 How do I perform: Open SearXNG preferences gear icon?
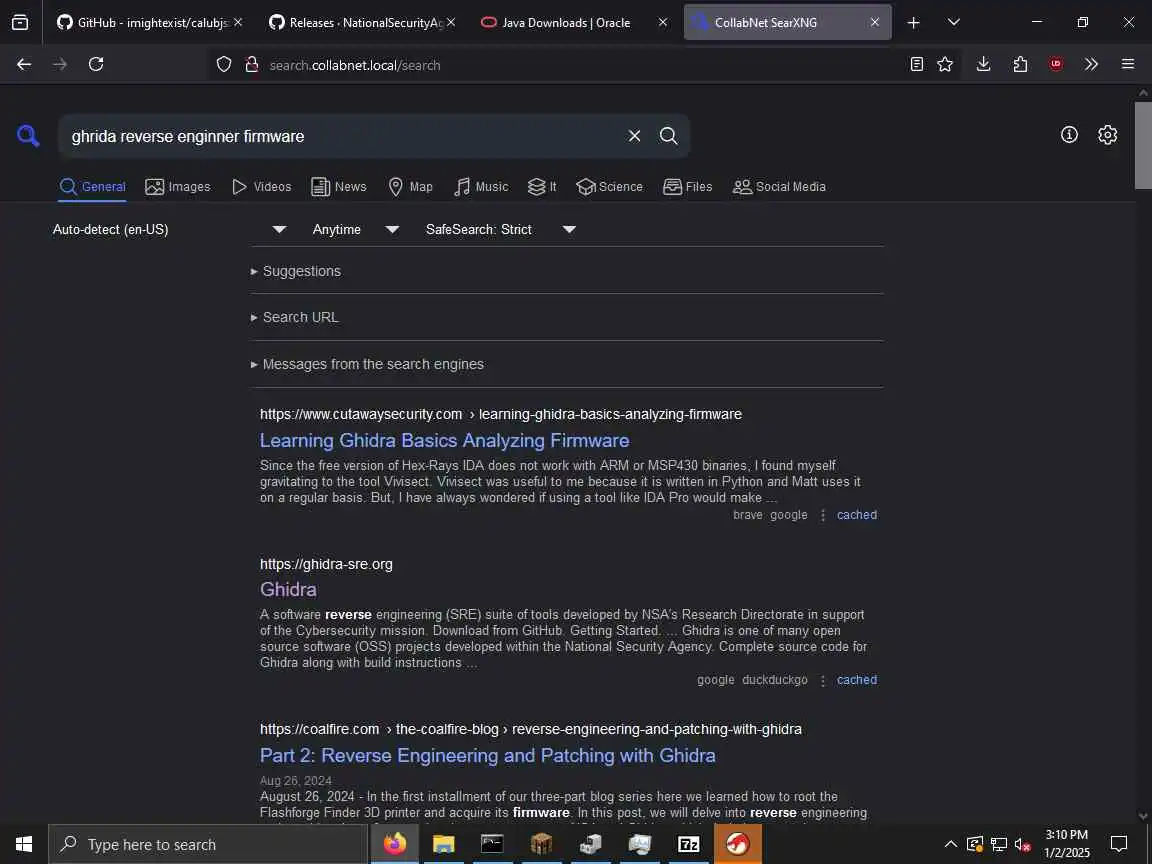pyautogui.click(x=1107, y=134)
